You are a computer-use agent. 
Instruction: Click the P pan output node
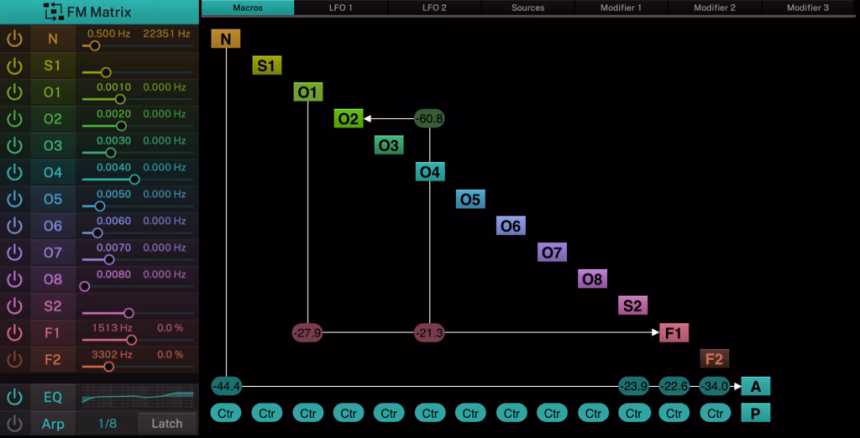click(756, 412)
